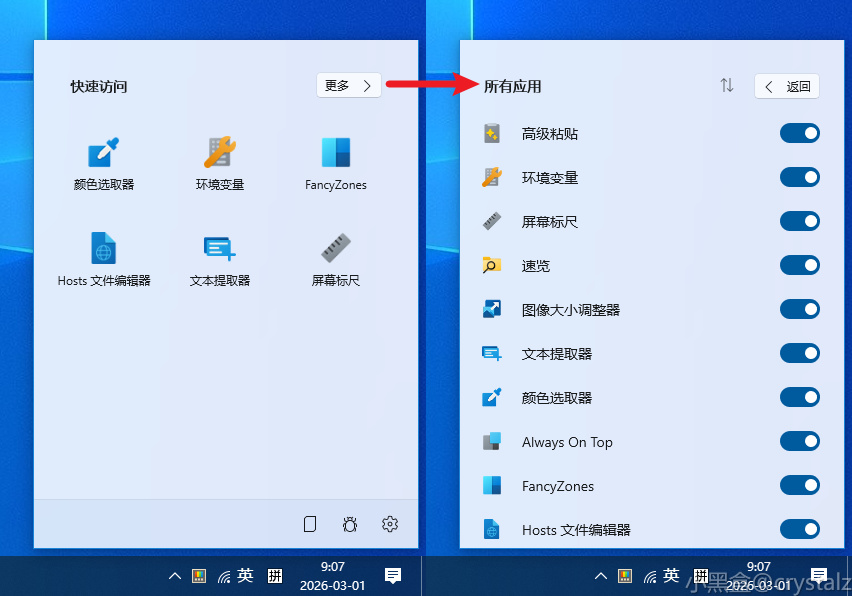Screen dimensions: 852x596
Task: Open FancyZones from the quick access grid
Action: point(336,164)
